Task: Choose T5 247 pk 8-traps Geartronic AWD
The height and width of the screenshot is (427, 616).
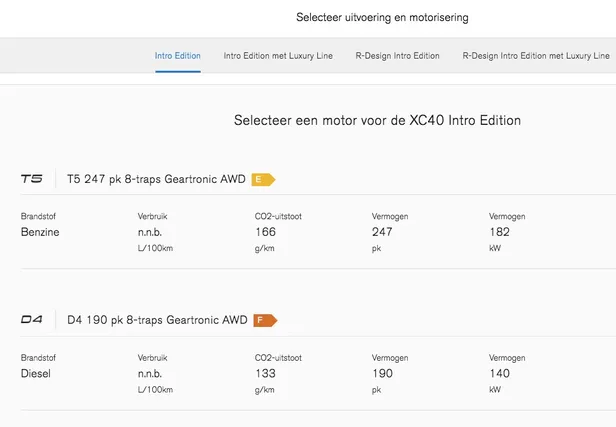Action: click(156, 179)
